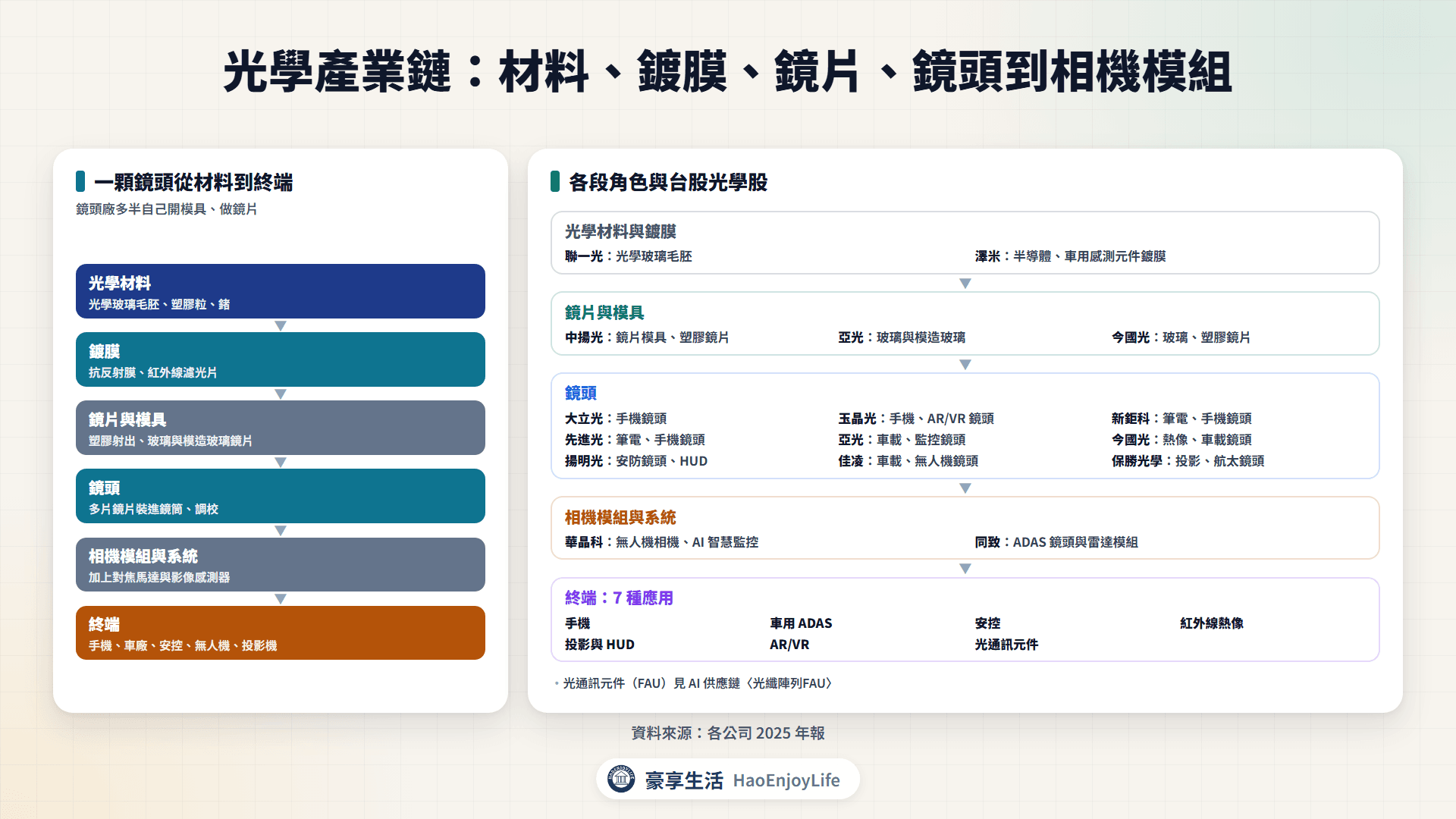This screenshot has height=819, width=1456.
Task: Click 新鉅科：筆電、手機鏡頭 entry
Action: 1181,419
